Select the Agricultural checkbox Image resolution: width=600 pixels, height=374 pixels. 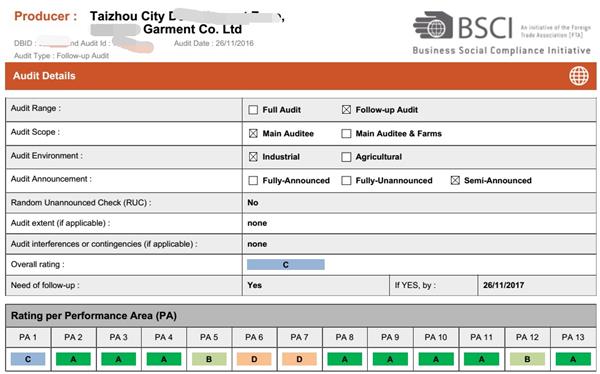[x=346, y=157]
